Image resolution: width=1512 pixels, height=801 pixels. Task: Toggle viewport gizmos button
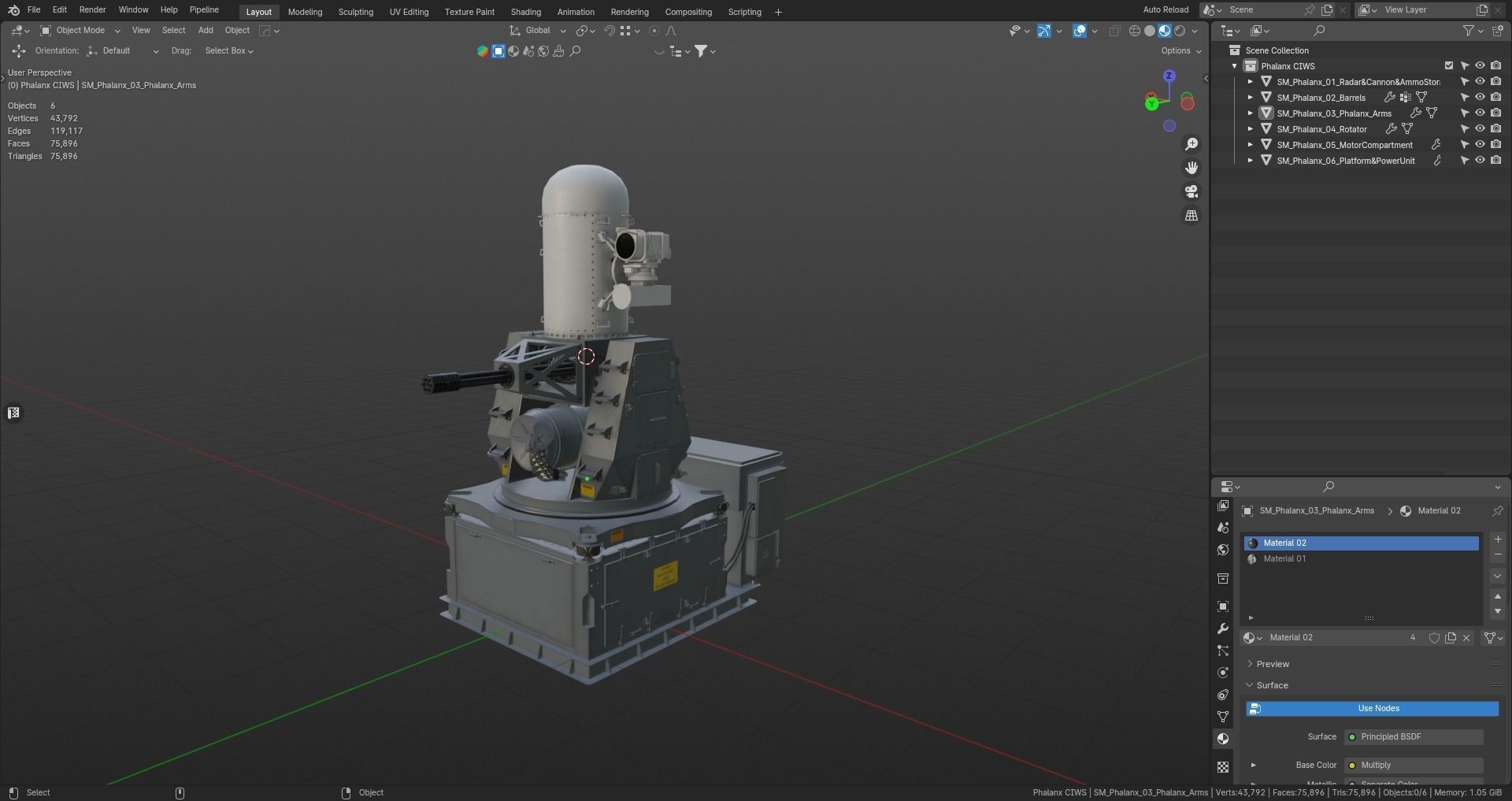pos(1044,31)
